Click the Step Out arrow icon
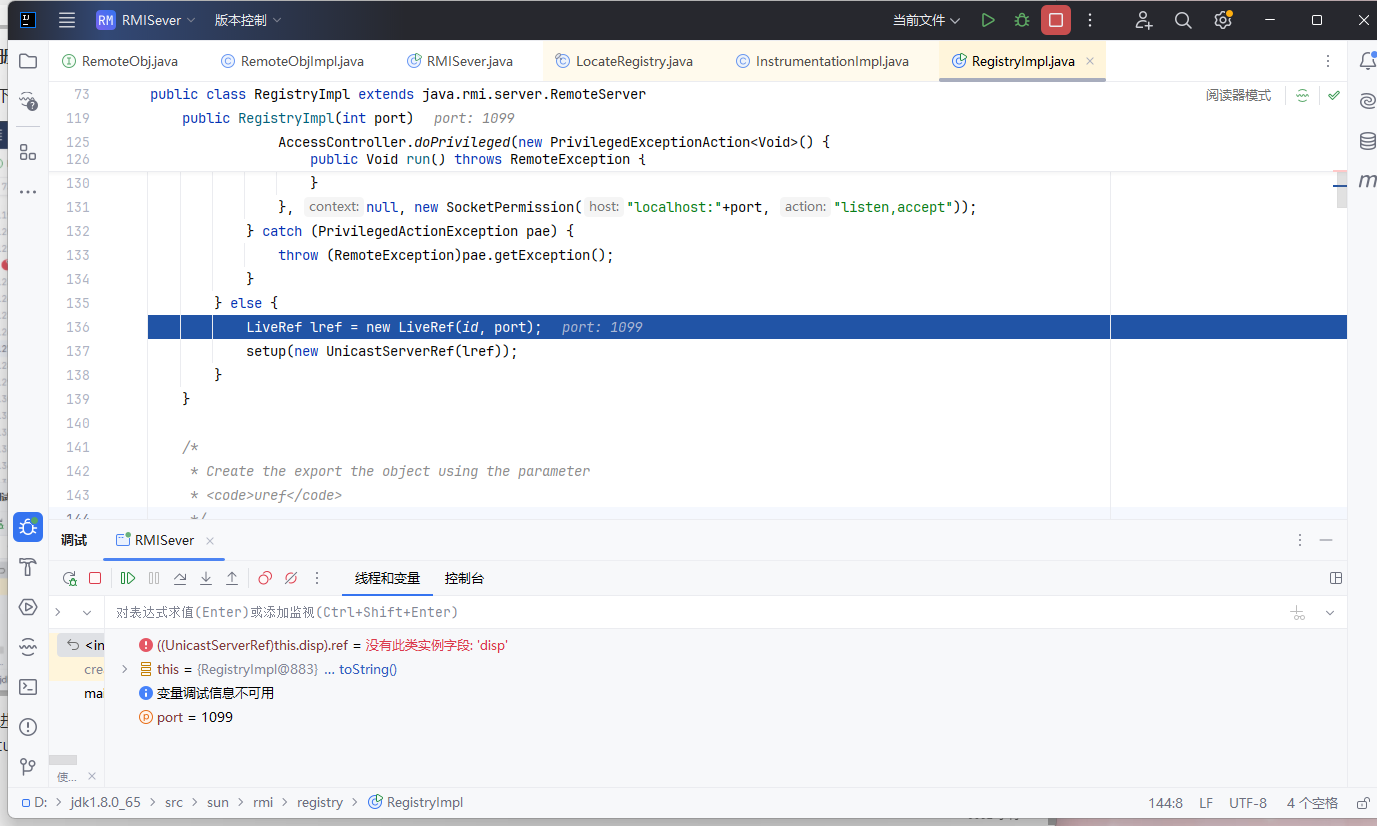The width and height of the screenshot is (1377, 826). click(232, 578)
